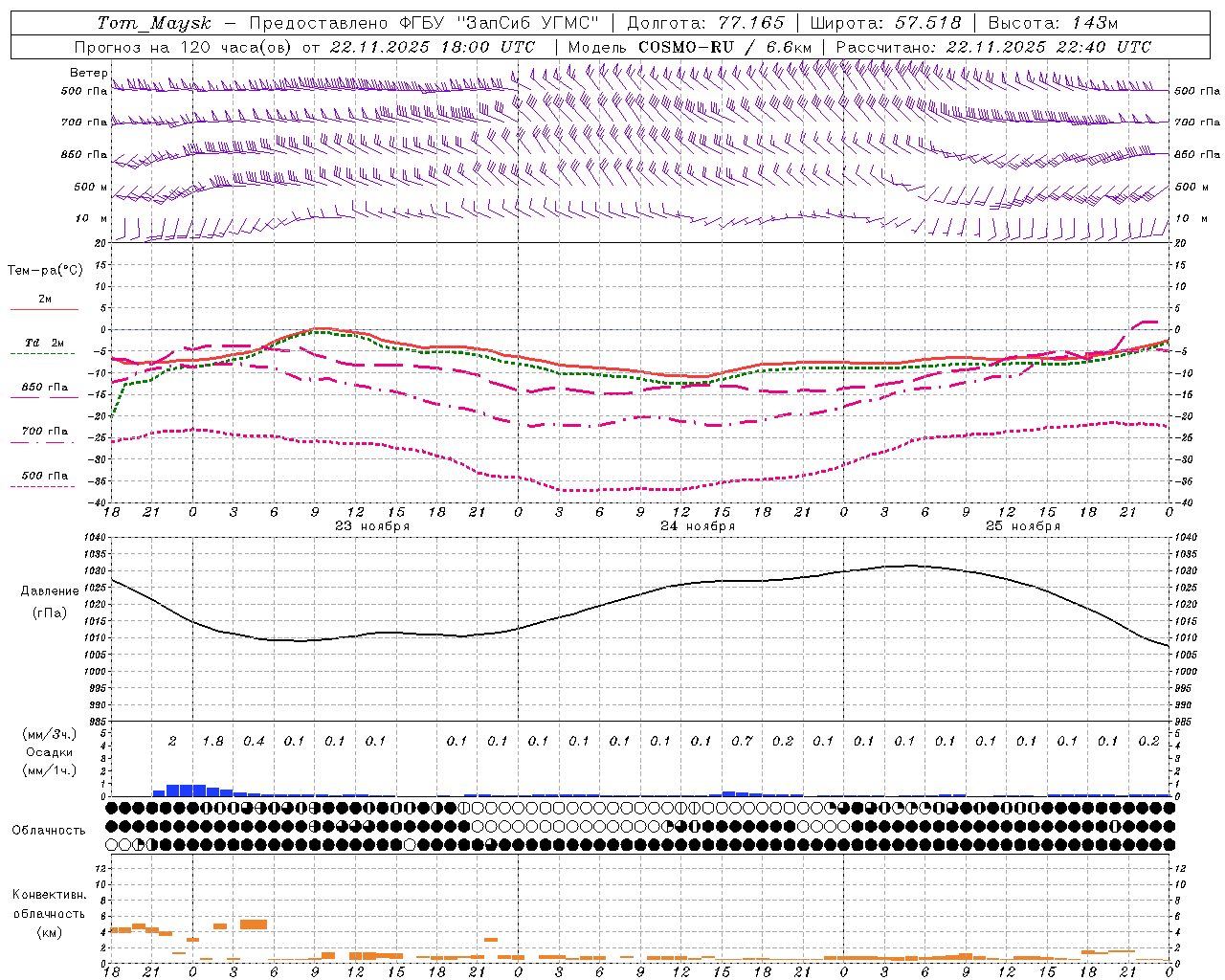Select the "700 гПа" temperature legend label
This screenshot has height=980, width=1225.
45,432
